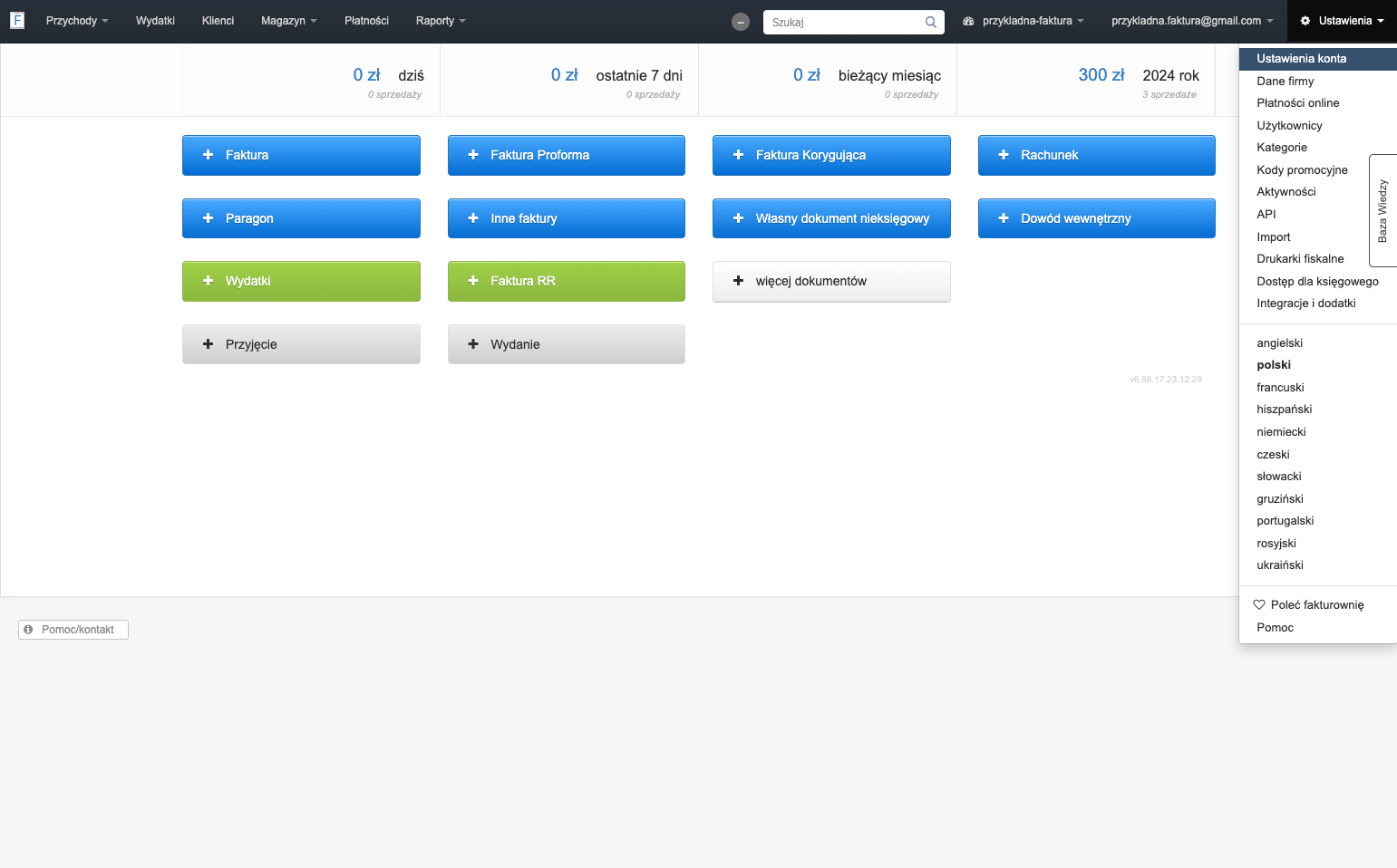Click the info icon beside Pomoc/kontakt
Screen dimensions: 1397x868
point(28,630)
